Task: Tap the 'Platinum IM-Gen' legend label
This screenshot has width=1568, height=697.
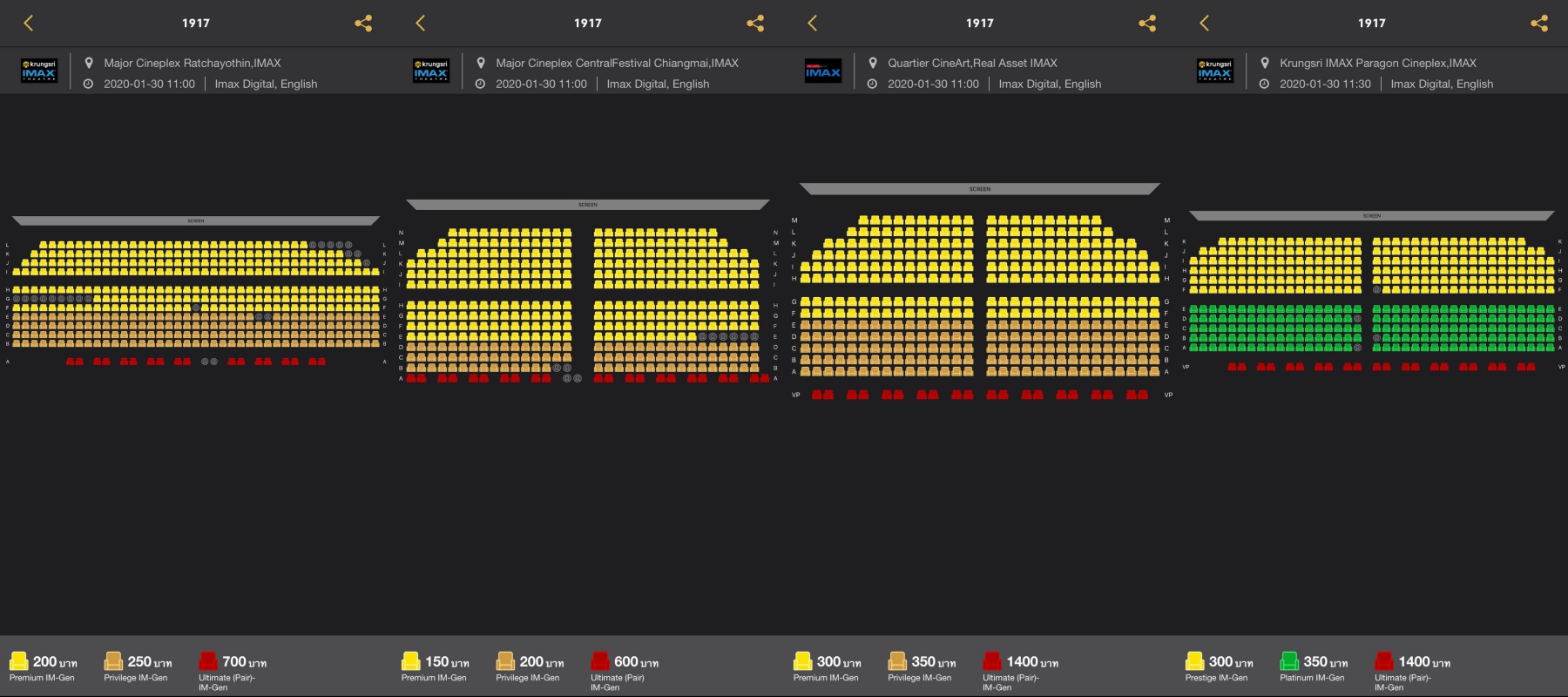Action: (x=1312, y=678)
